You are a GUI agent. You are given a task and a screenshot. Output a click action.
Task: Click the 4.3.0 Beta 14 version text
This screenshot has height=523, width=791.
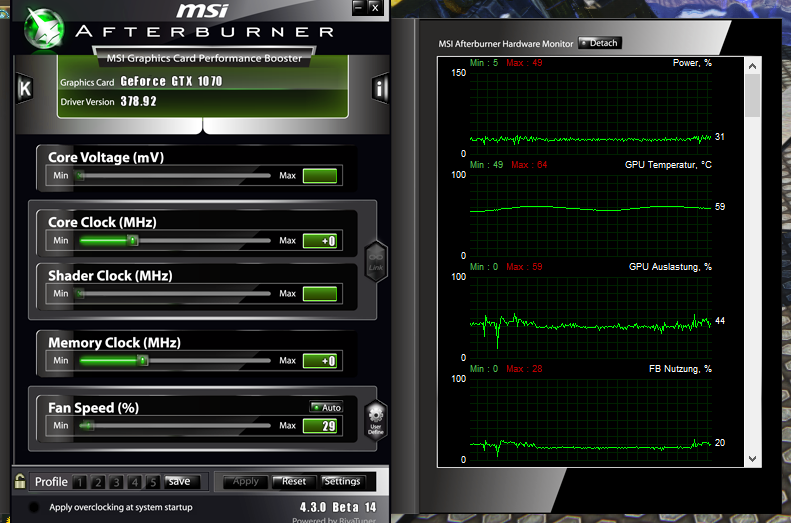(337, 507)
